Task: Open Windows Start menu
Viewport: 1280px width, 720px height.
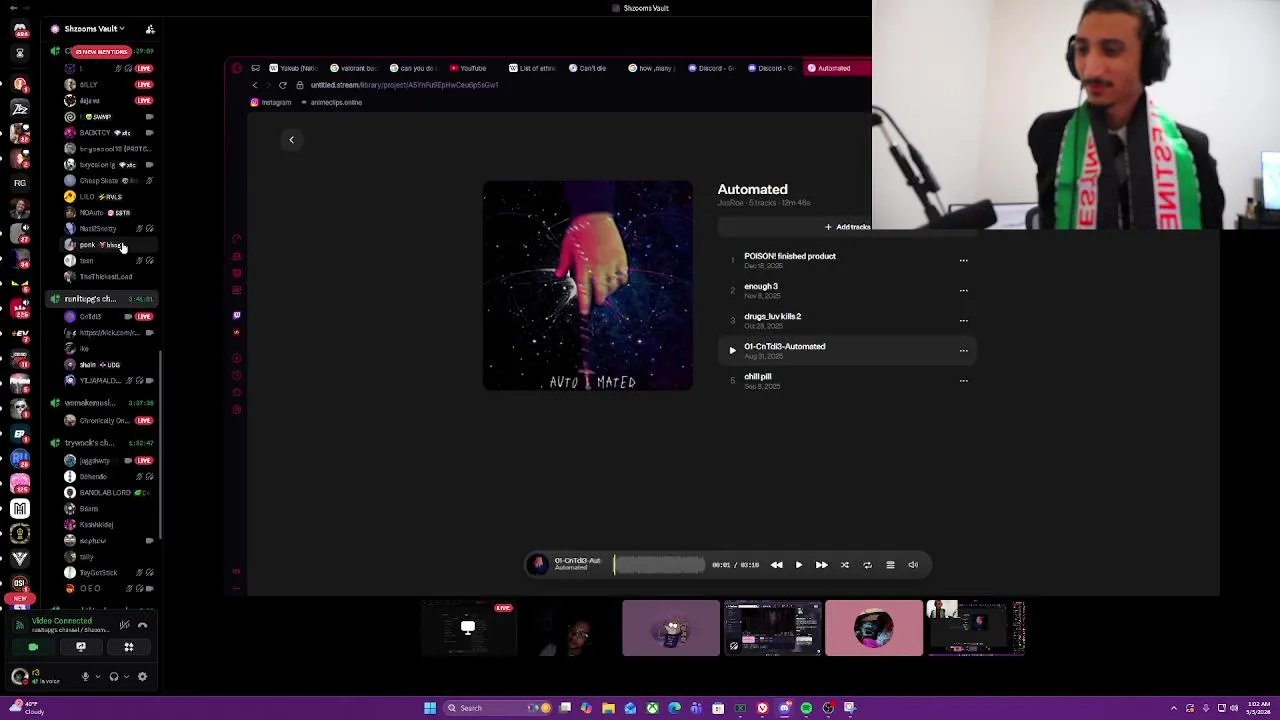Action: pyautogui.click(x=430, y=708)
